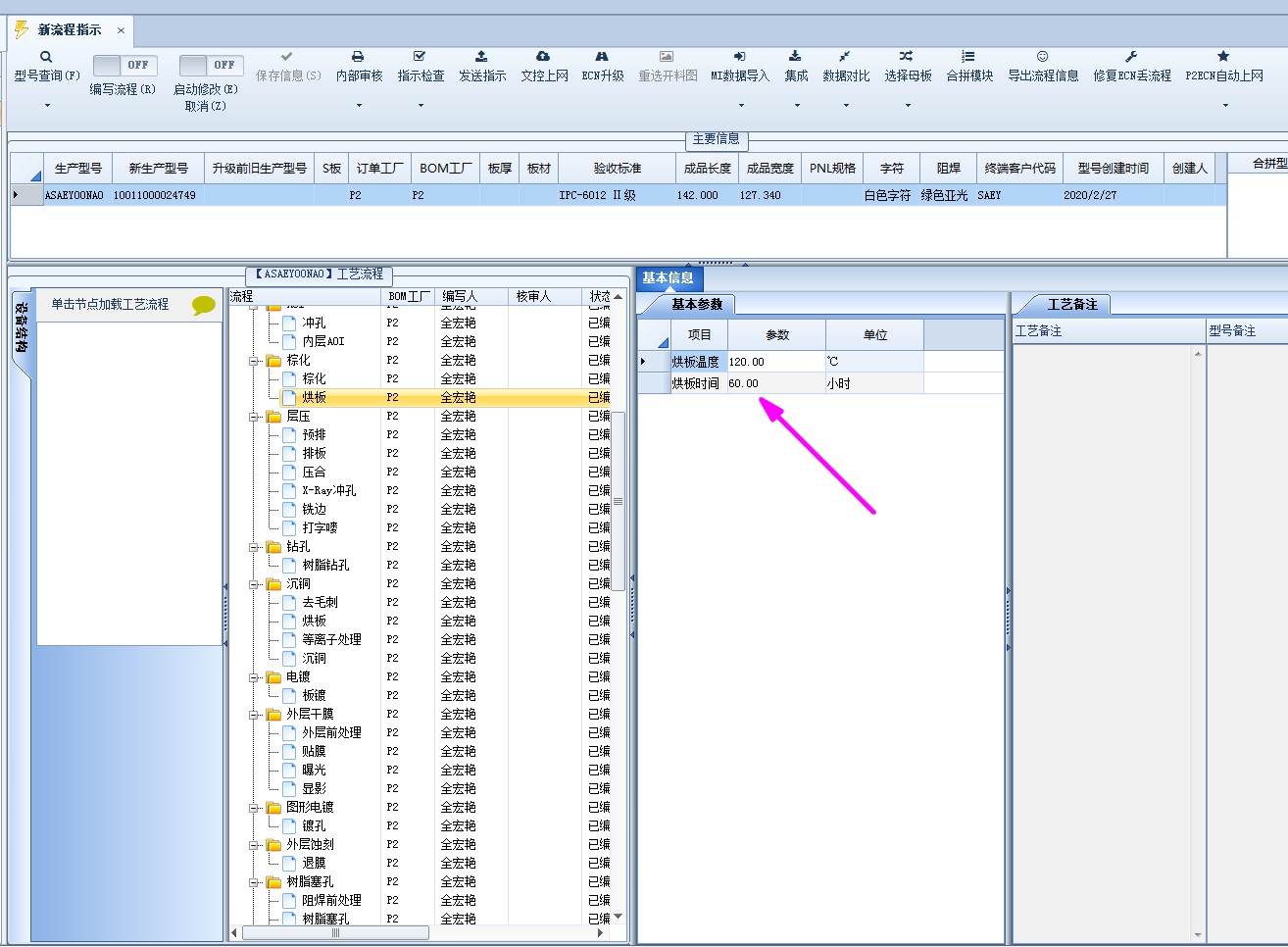Select the 工艺备注 tab

point(1071,305)
